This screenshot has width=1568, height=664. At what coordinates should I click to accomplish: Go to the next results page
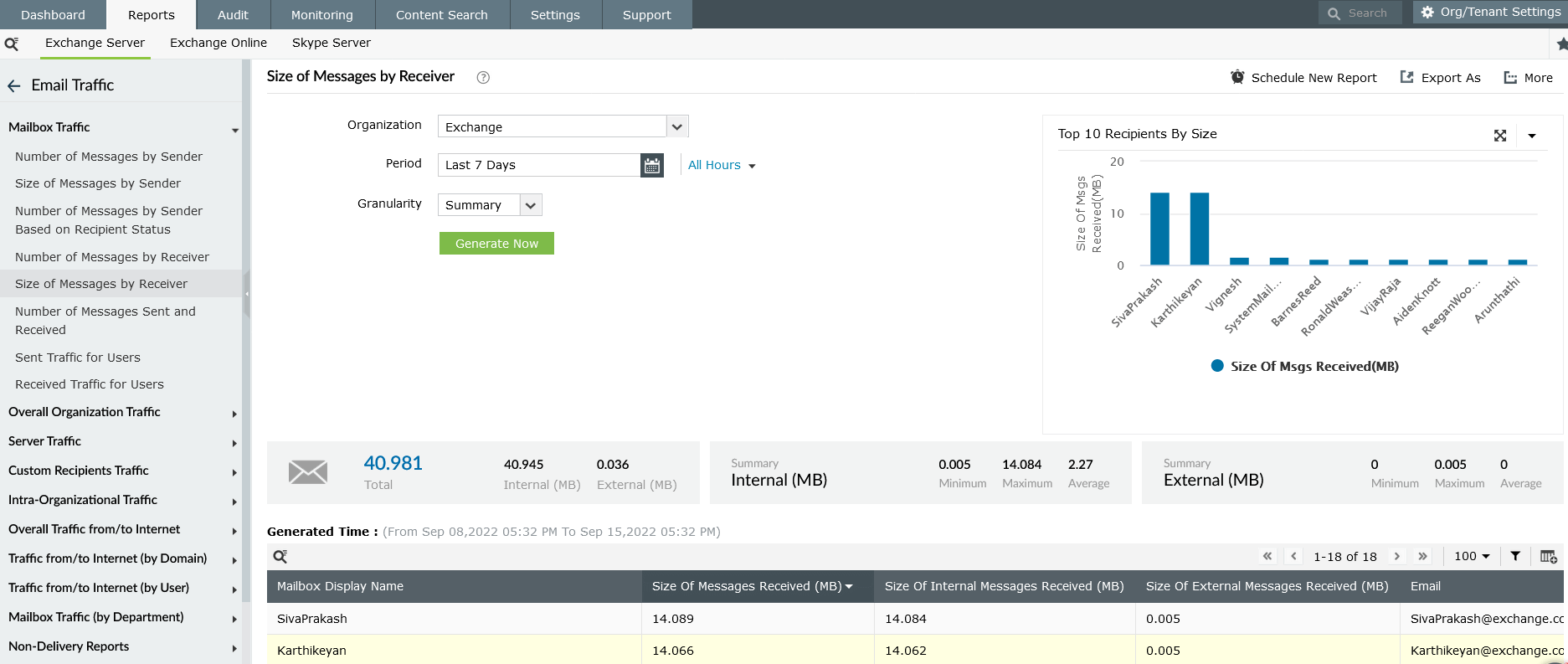(1396, 556)
